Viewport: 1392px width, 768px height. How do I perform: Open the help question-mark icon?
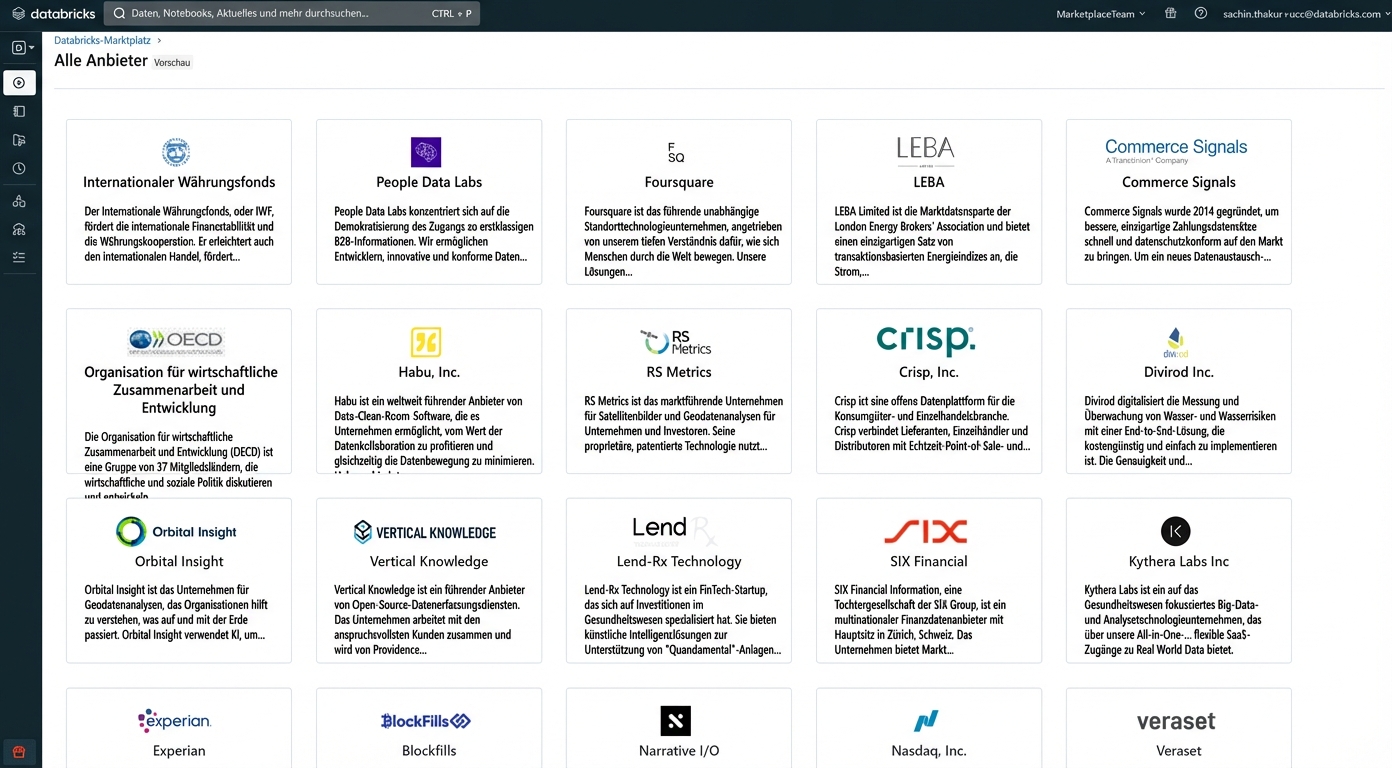click(x=1200, y=13)
